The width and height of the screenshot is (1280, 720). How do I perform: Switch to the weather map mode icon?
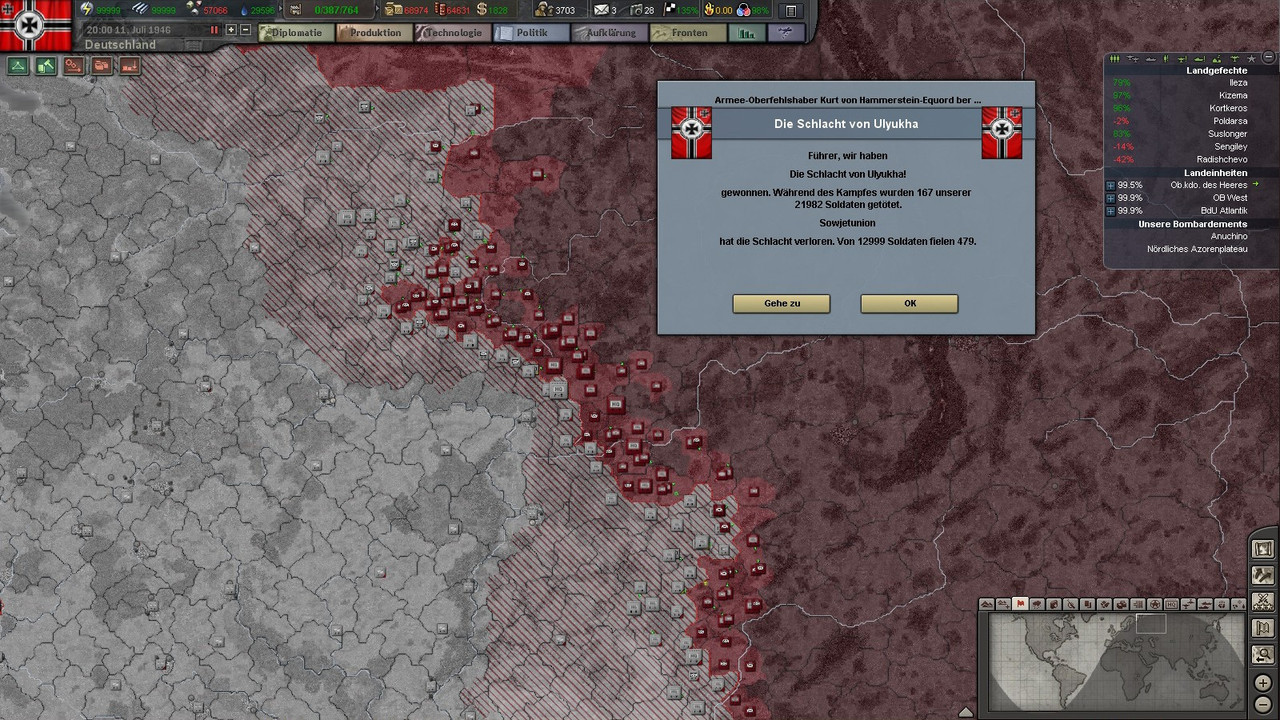point(1037,604)
